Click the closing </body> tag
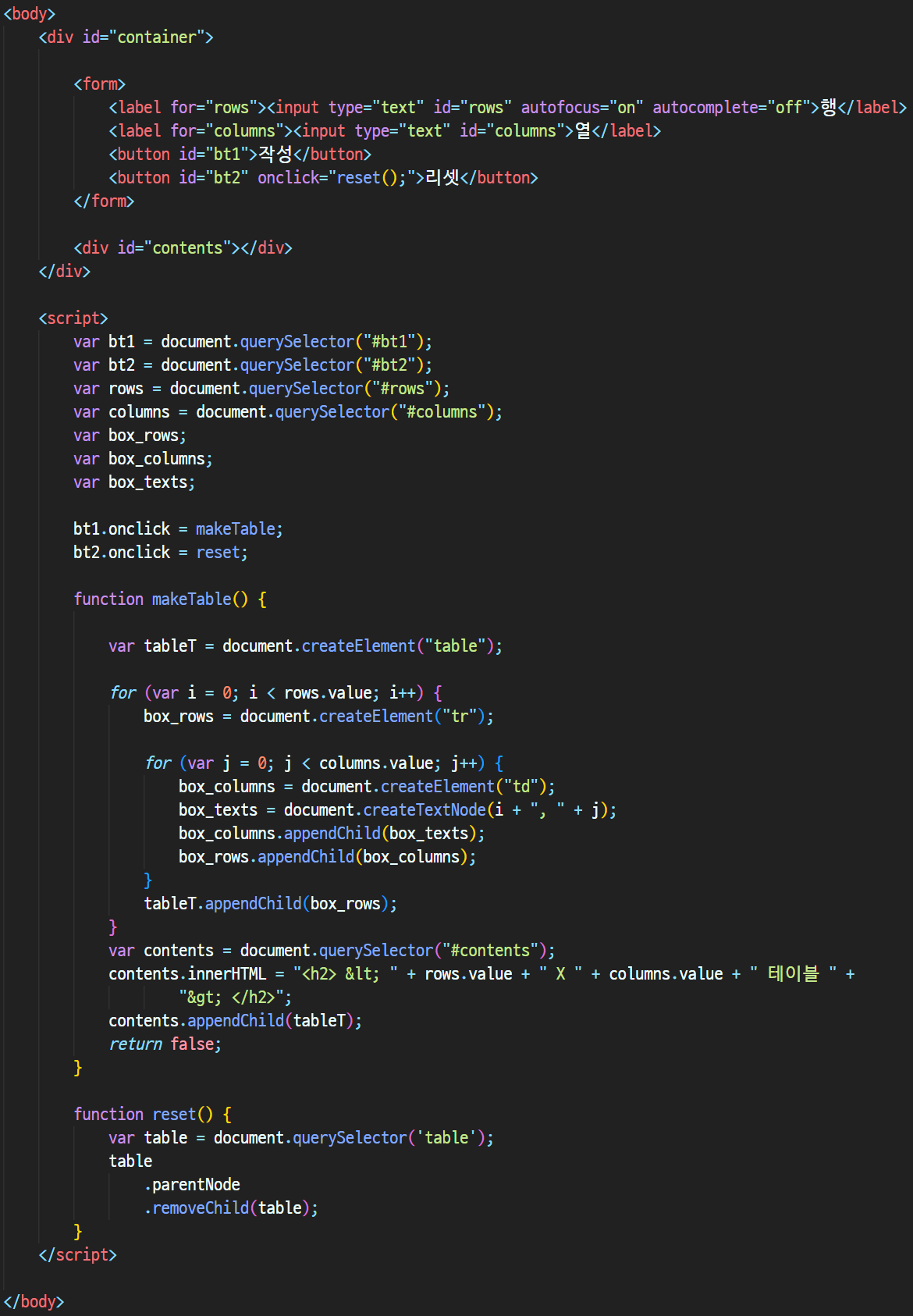 pos(34,1301)
